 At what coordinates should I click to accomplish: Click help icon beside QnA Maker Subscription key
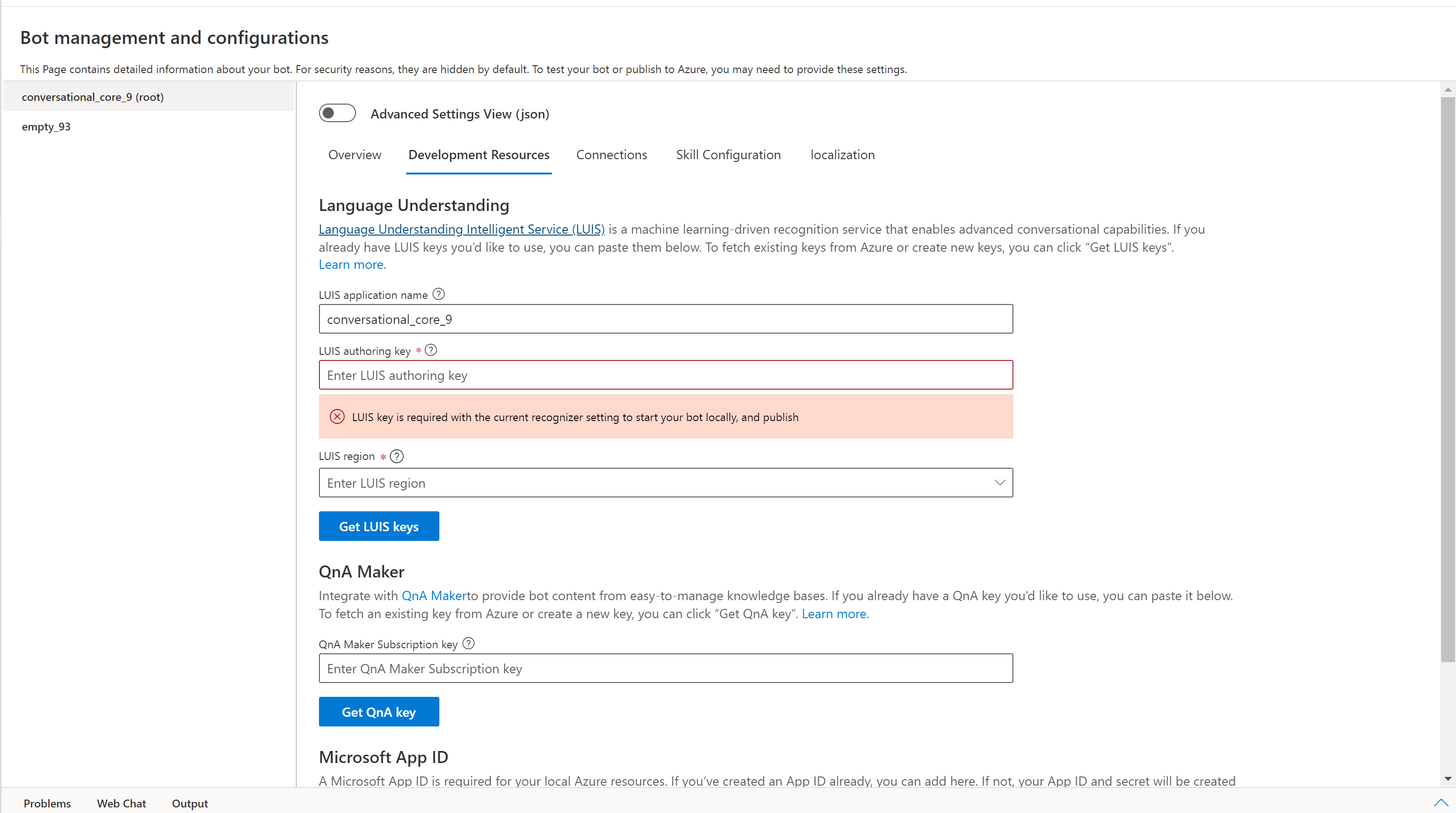pos(468,643)
